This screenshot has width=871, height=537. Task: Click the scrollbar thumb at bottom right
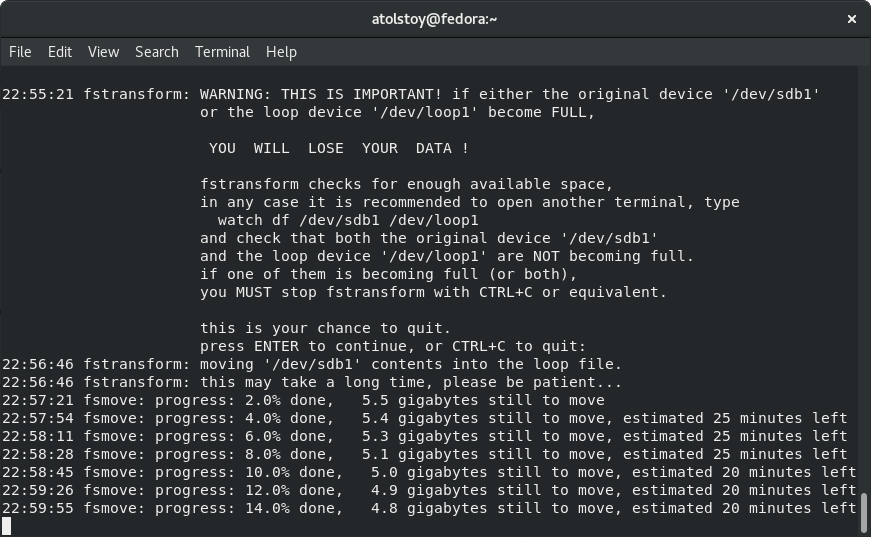[x=864, y=511]
